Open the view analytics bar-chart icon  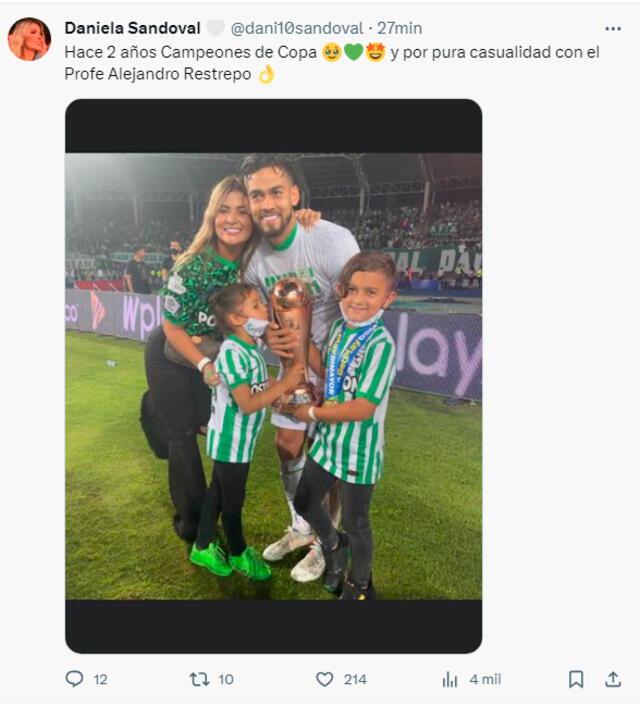449,679
